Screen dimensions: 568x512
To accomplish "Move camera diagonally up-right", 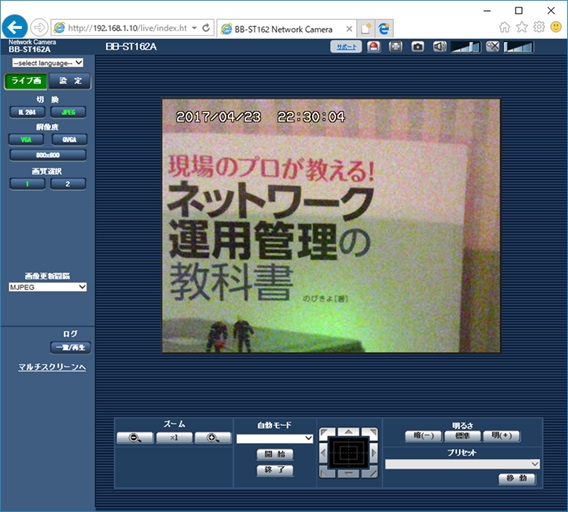I will pyautogui.click(x=370, y=433).
